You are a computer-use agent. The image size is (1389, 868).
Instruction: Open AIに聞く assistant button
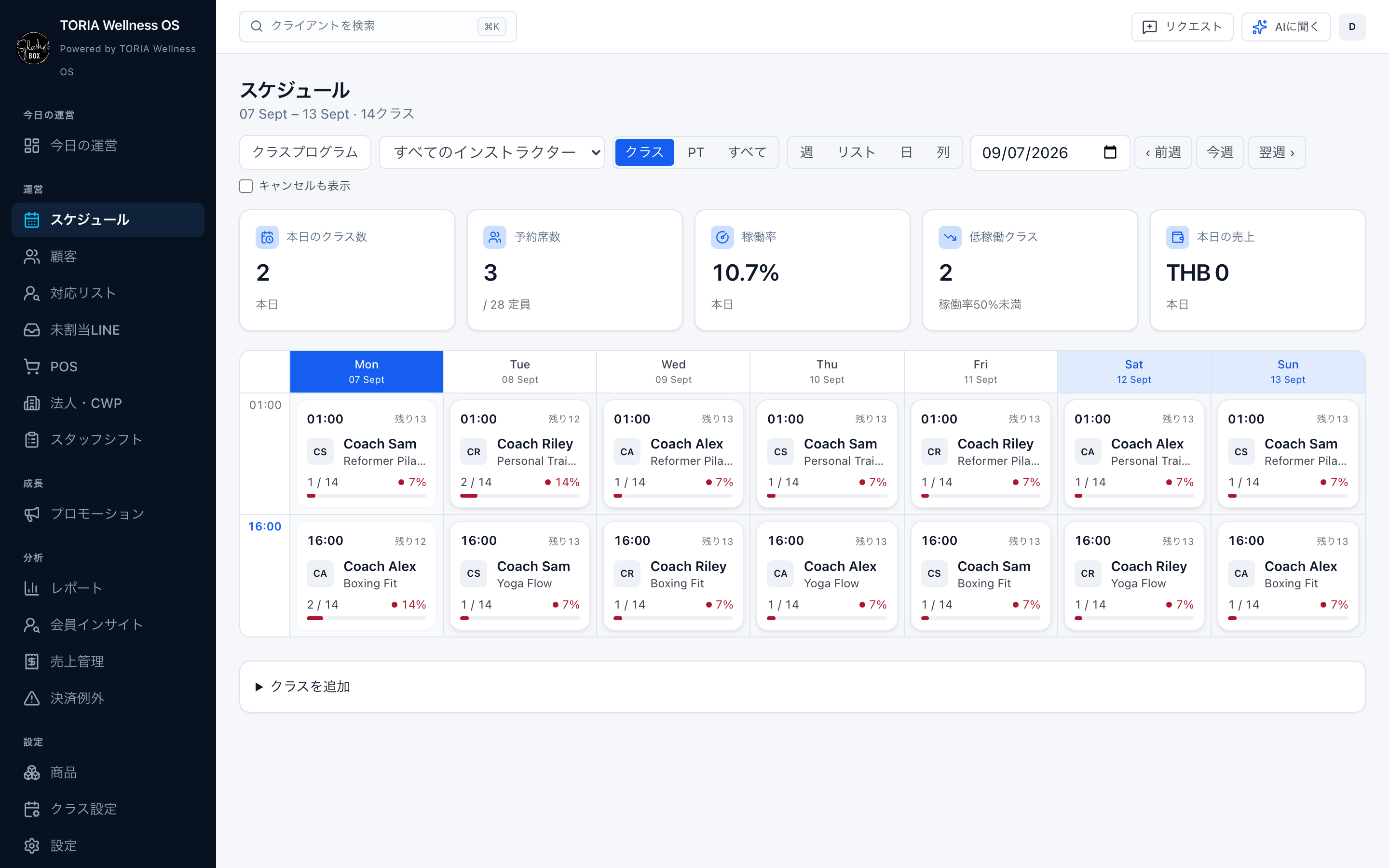pos(1286,27)
